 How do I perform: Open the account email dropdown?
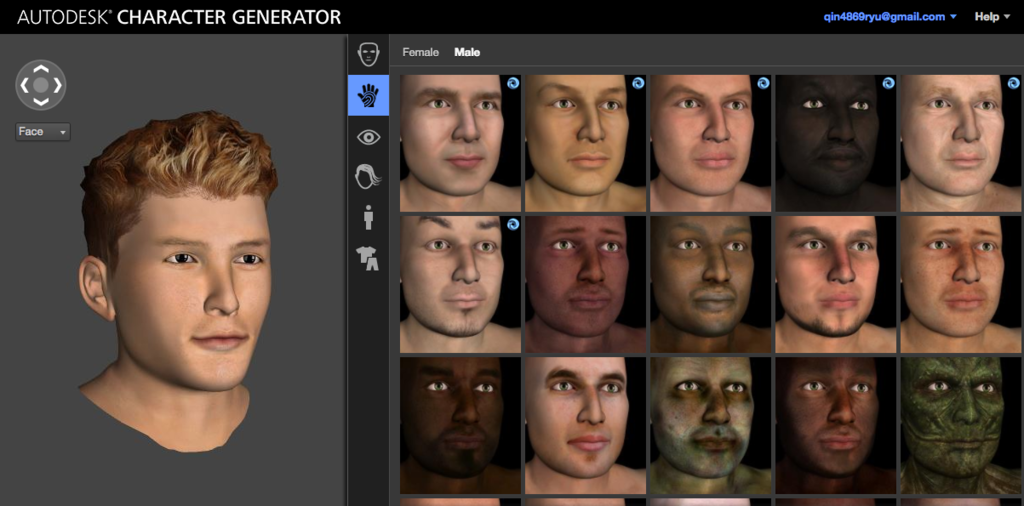(x=890, y=17)
